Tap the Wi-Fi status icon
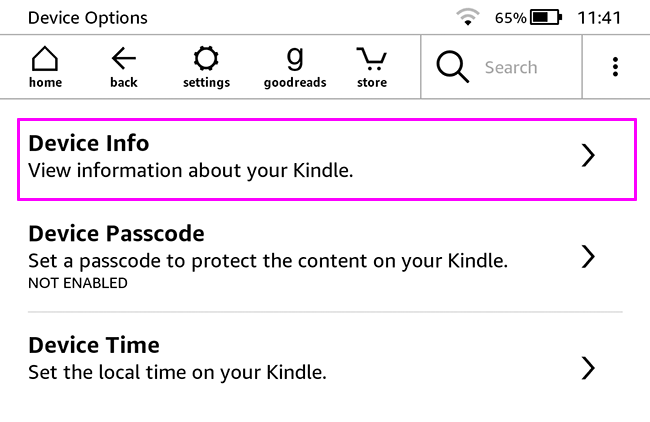Screen dimensions: 650x422 click(466, 18)
